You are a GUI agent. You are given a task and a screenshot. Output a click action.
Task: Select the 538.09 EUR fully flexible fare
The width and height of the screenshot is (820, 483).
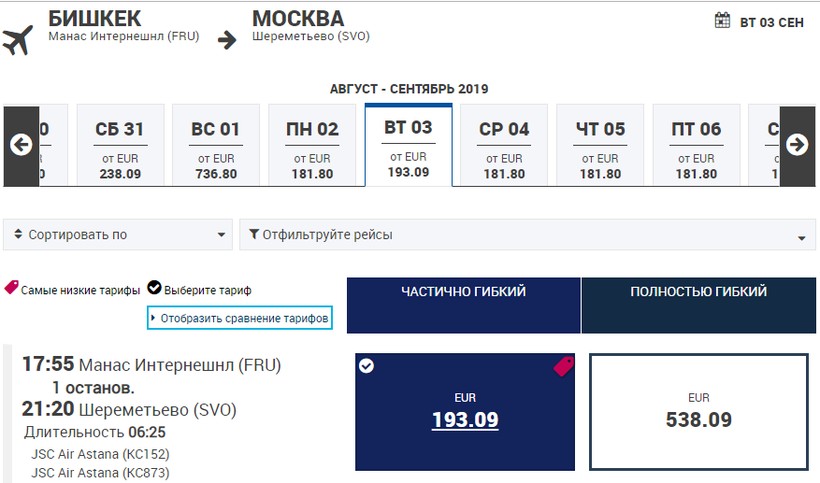699,412
